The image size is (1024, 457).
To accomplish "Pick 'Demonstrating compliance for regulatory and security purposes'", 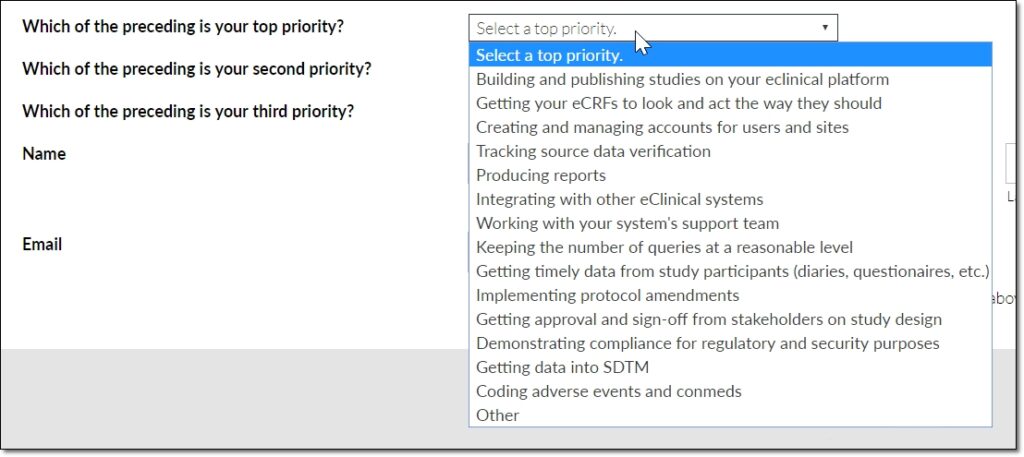I will pyautogui.click(x=707, y=343).
